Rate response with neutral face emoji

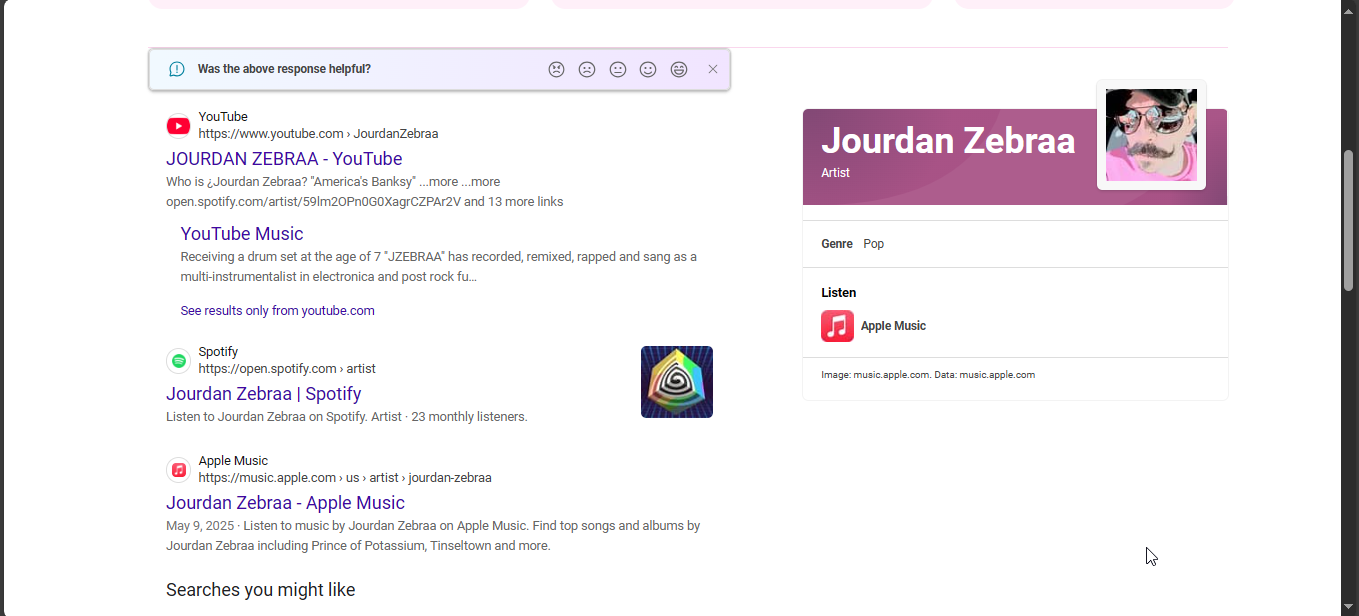tap(618, 69)
